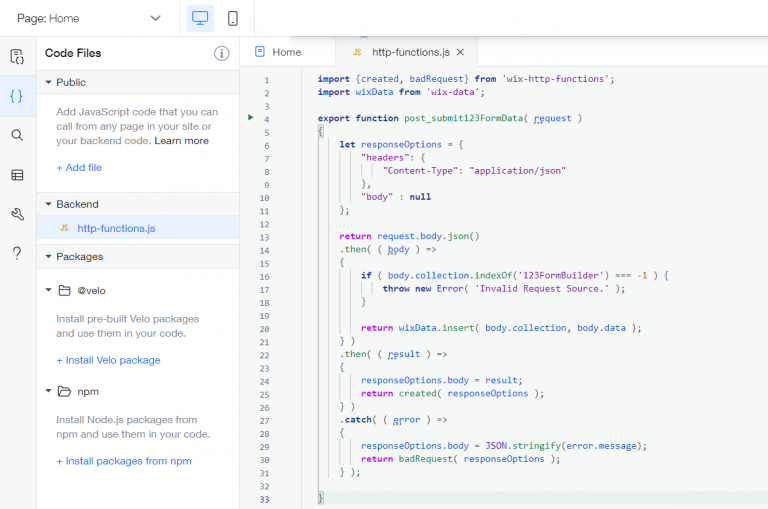768x509 pixels.
Task: Click the Home tab page icon
Action: (260, 51)
